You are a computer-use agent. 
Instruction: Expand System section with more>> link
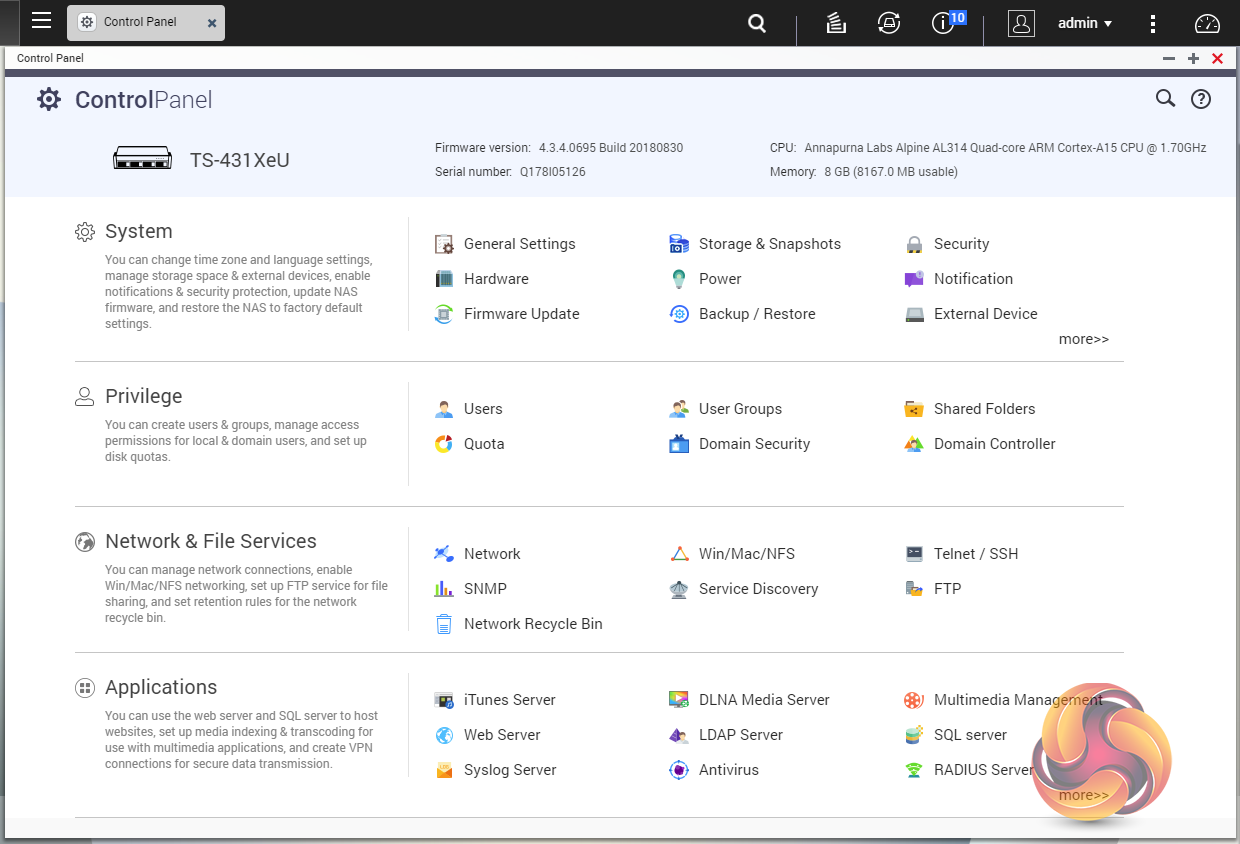pyautogui.click(x=1083, y=339)
